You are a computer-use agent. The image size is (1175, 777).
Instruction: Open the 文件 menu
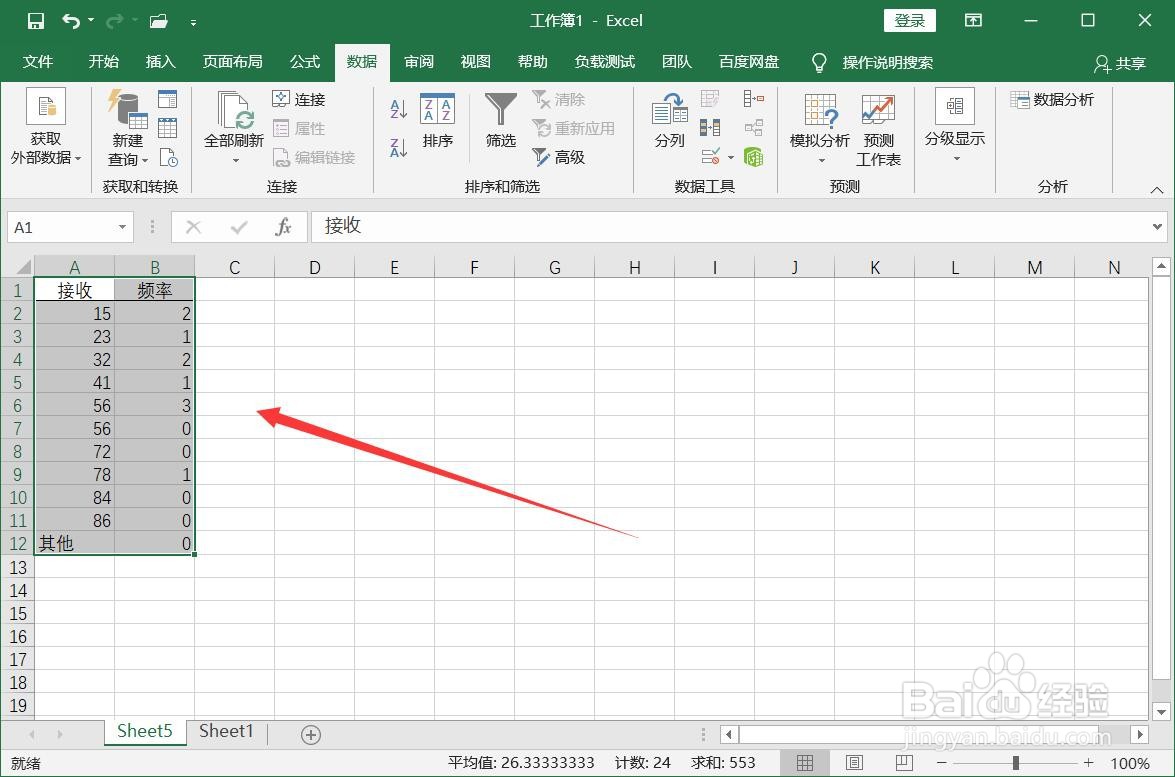(38, 61)
